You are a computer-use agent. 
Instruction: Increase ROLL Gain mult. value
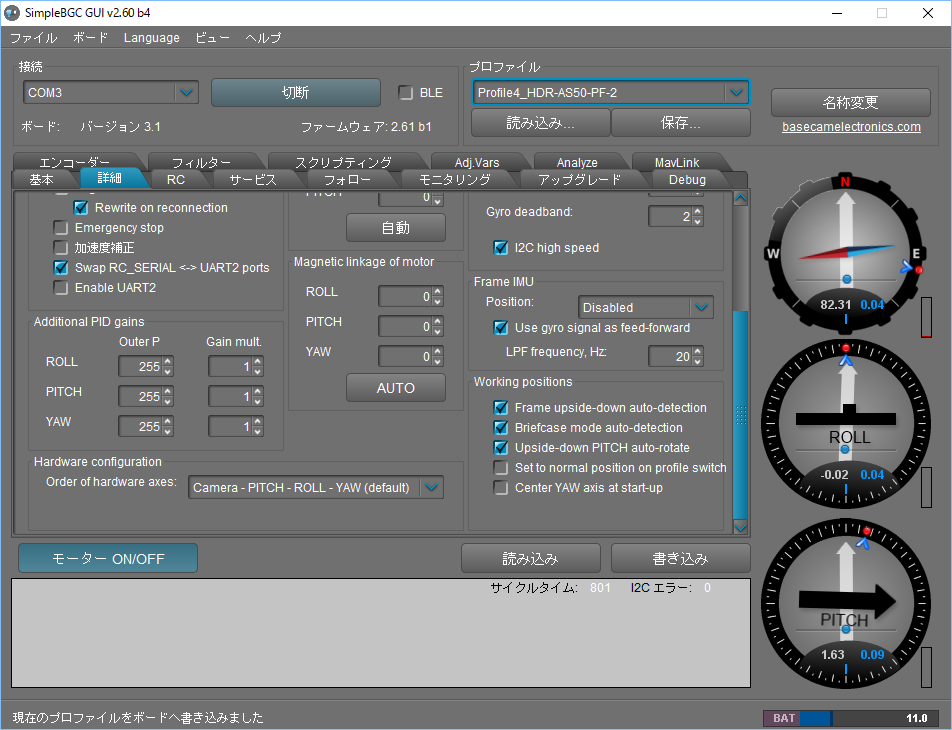pyautogui.click(x=258, y=361)
